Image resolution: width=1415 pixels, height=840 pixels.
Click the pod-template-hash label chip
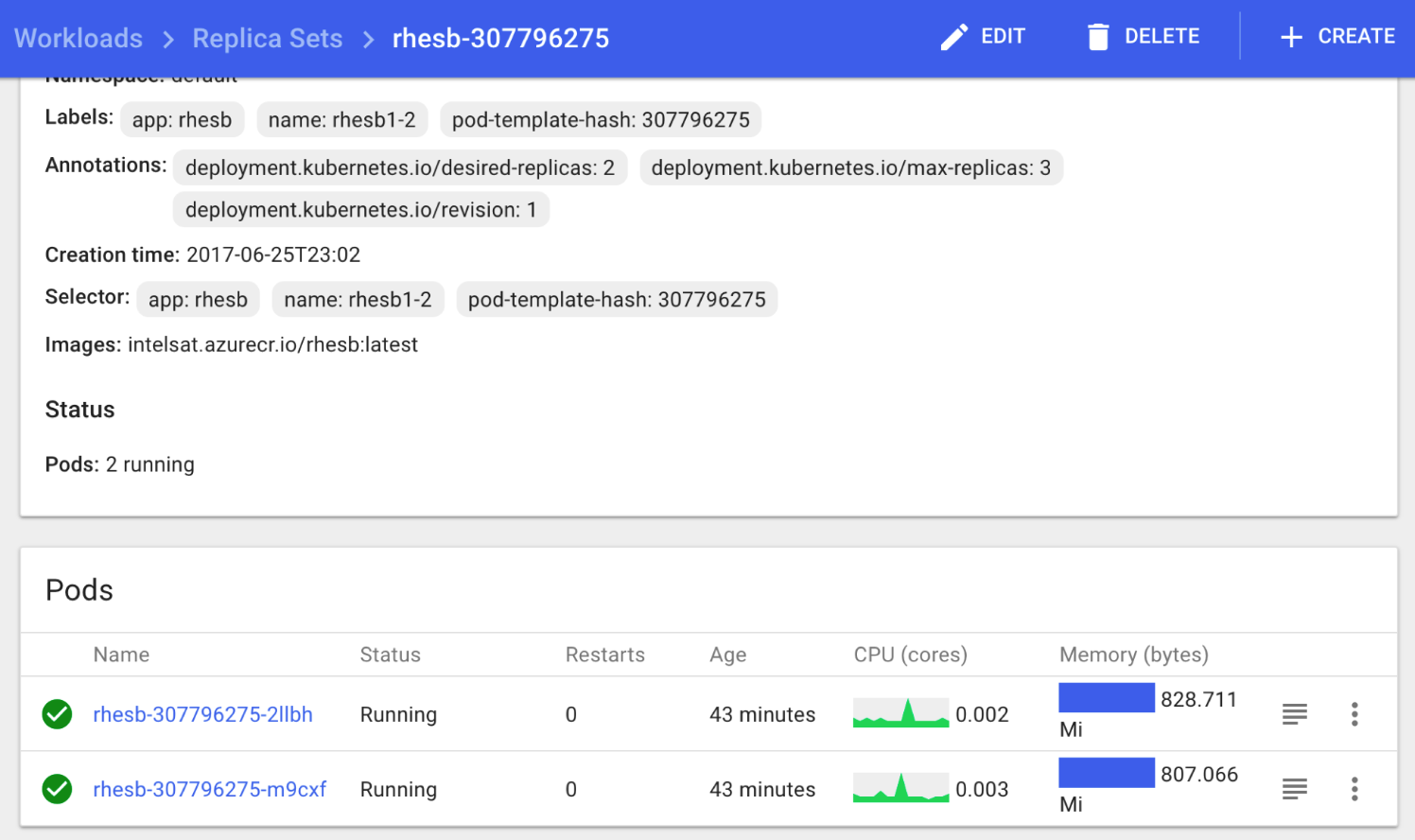click(601, 120)
